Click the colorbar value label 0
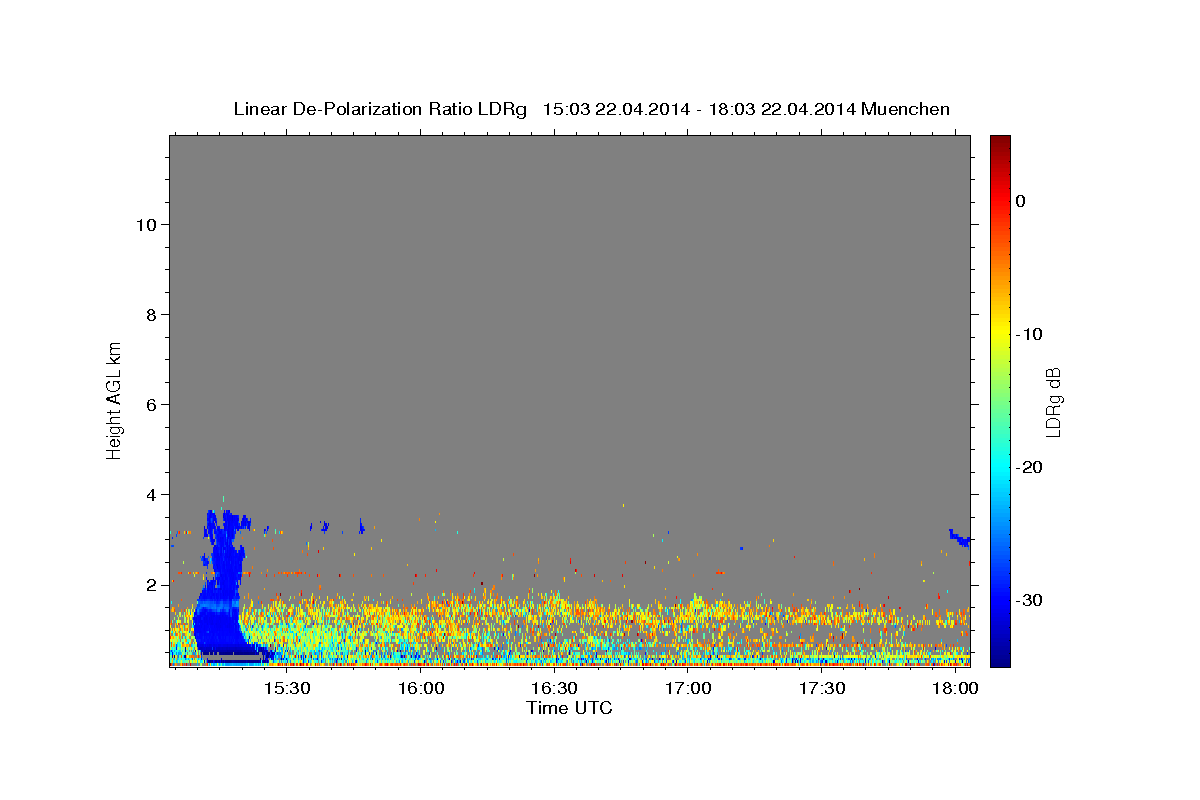Image resolution: width=1200 pixels, height=800 pixels. click(x=1021, y=201)
